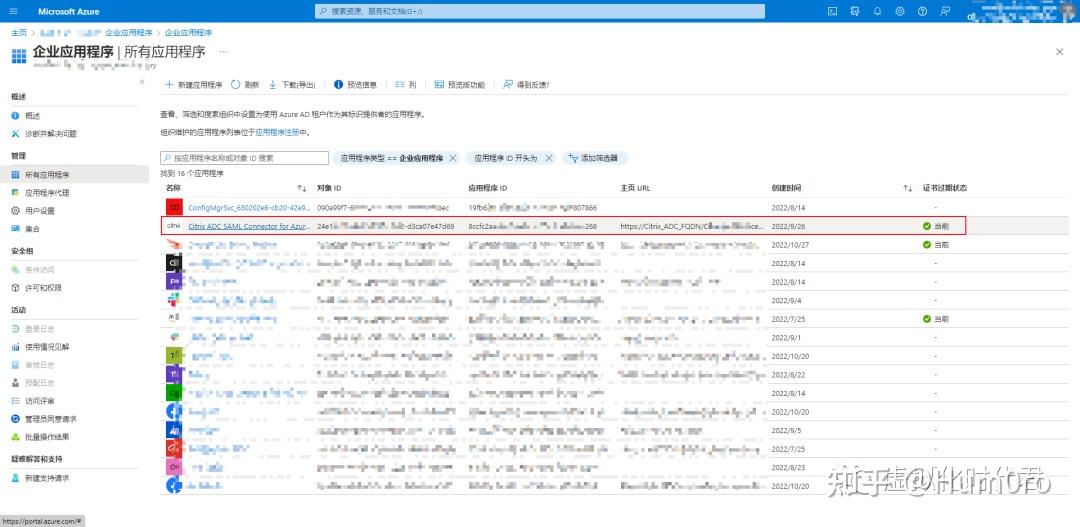Click the application name search field
Screen dimensions: 1080x527
click(245, 158)
